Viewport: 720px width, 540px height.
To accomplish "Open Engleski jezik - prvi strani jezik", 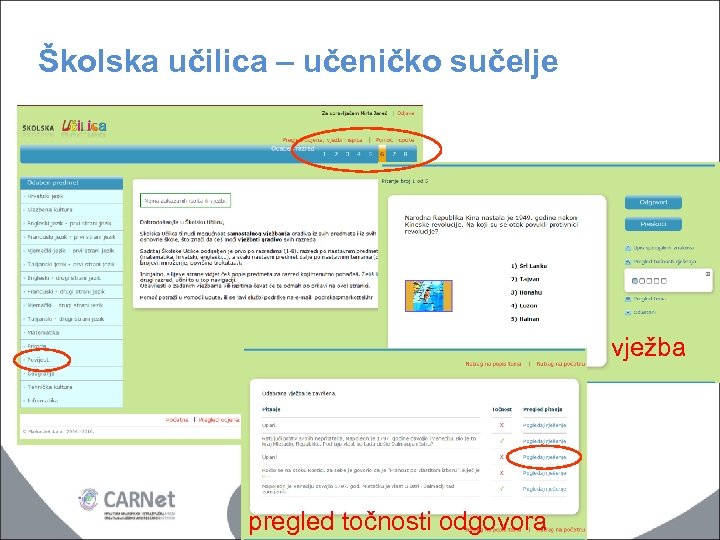I will pyautogui.click(x=72, y=223).
